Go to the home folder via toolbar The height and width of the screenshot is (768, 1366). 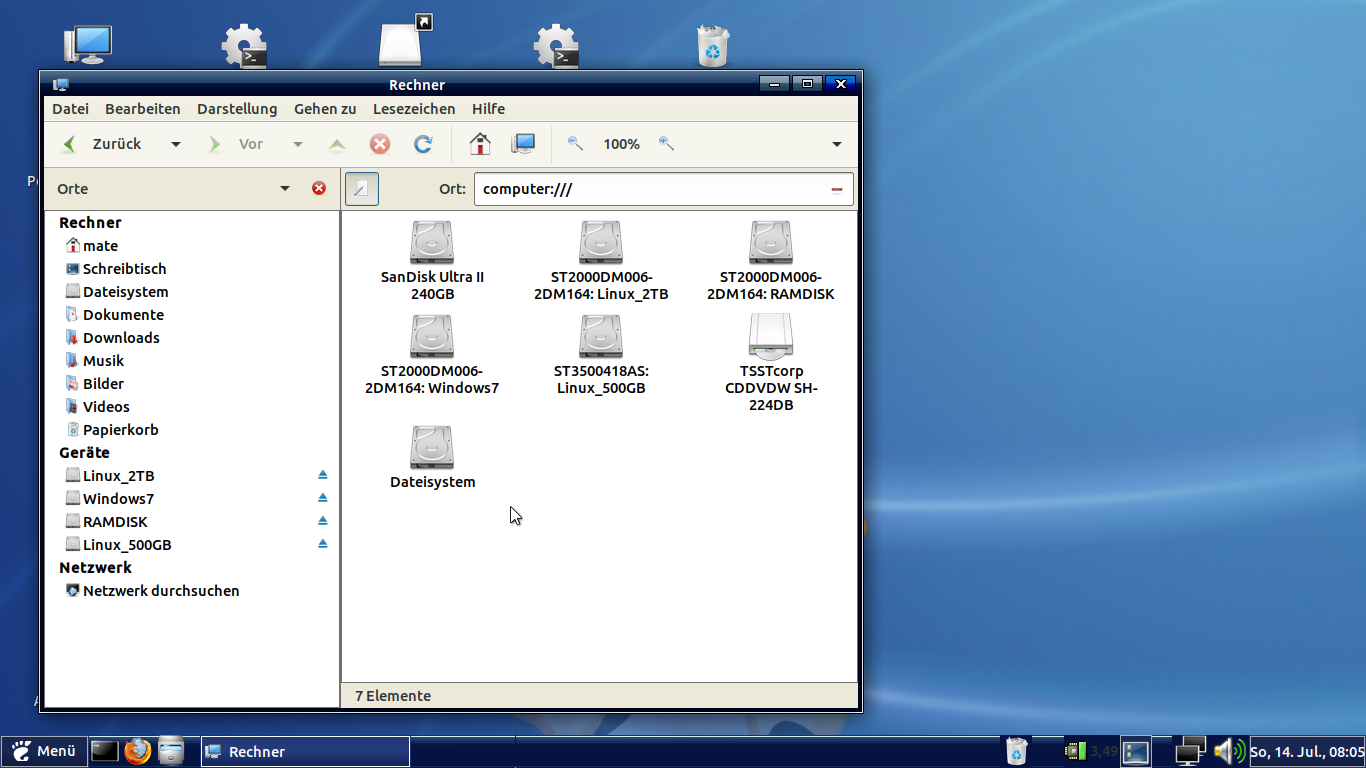pos(480,144)
